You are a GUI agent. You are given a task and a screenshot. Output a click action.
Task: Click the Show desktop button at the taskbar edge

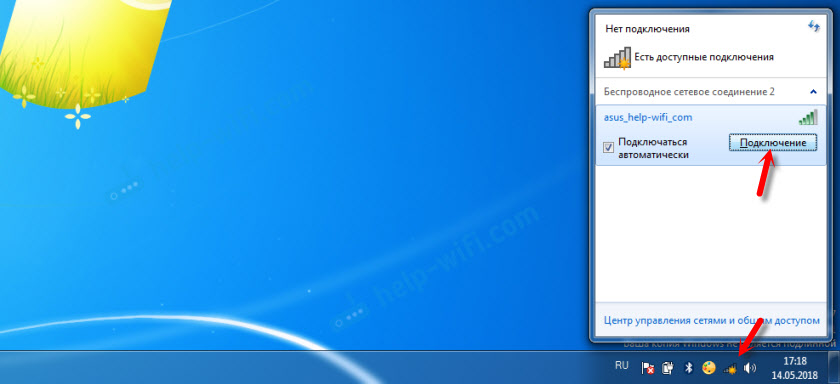[x=834, y=367]
